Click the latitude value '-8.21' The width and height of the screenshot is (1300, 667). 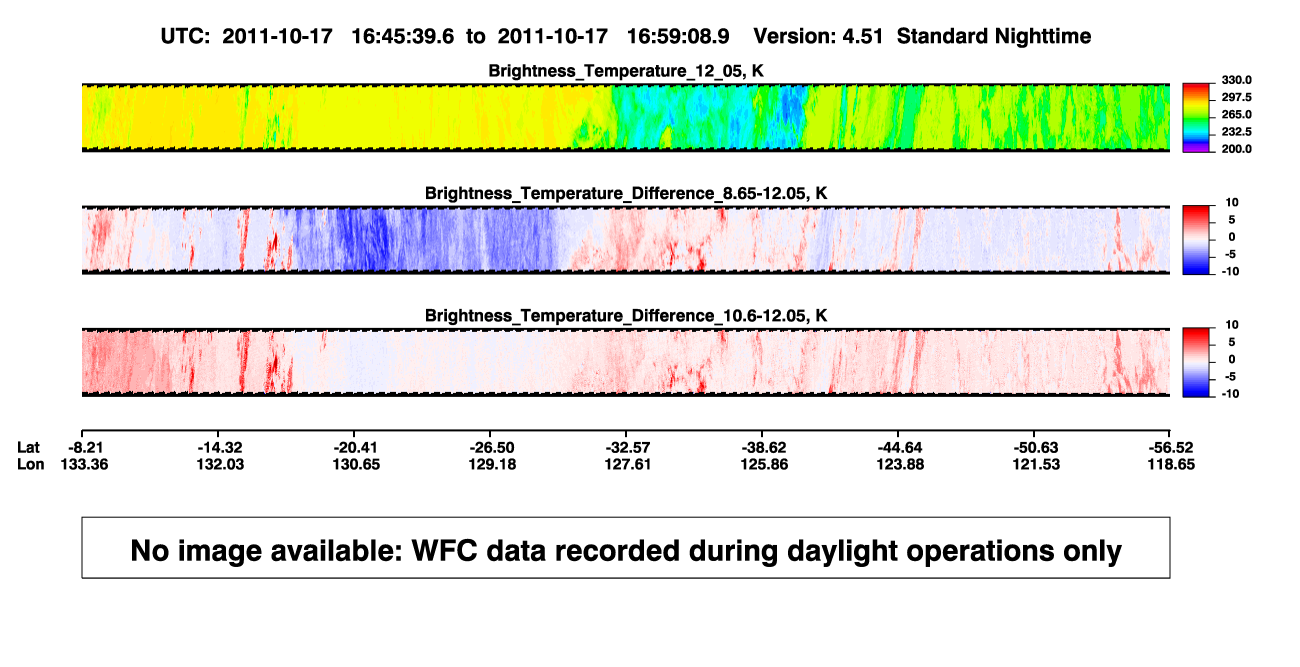point(88,447)
